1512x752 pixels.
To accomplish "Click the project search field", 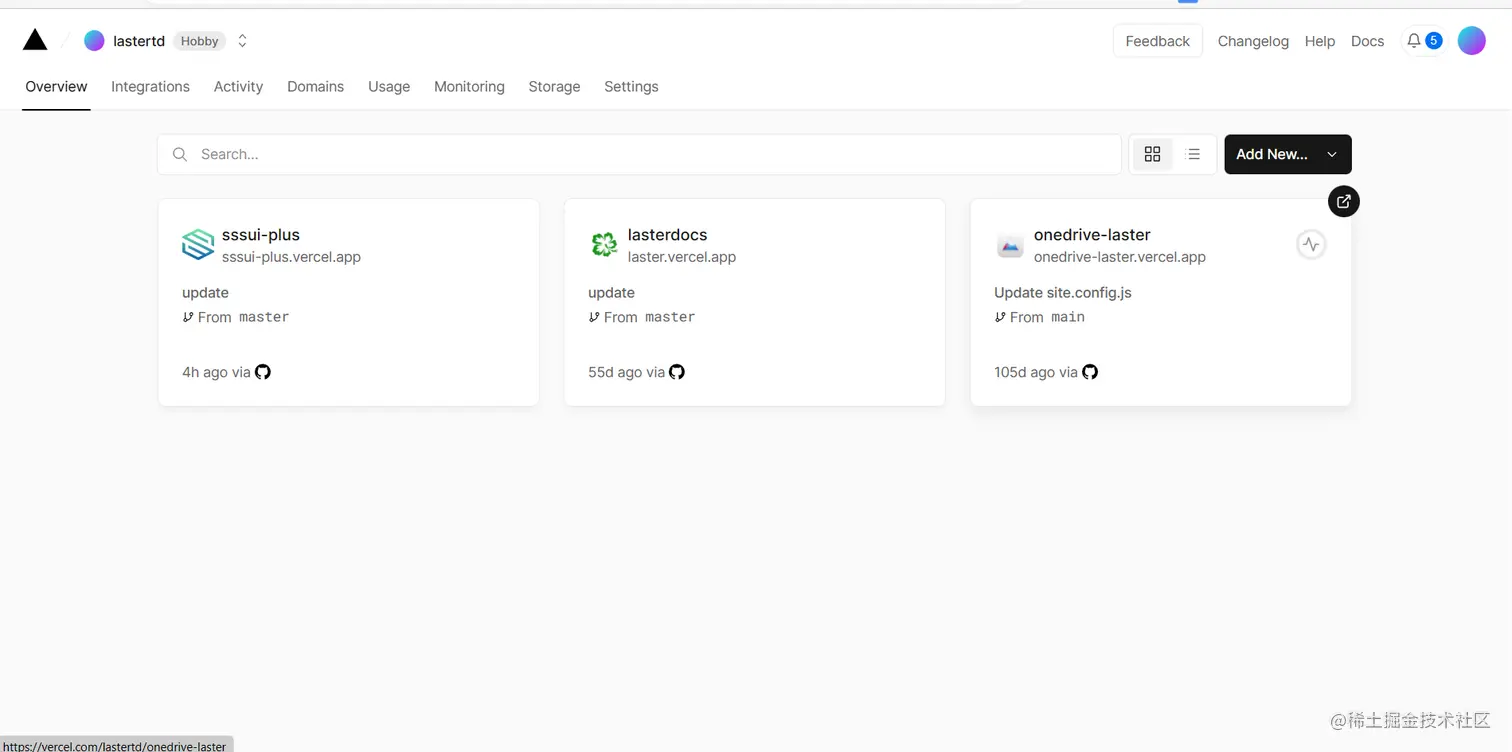I will (639, 154).
